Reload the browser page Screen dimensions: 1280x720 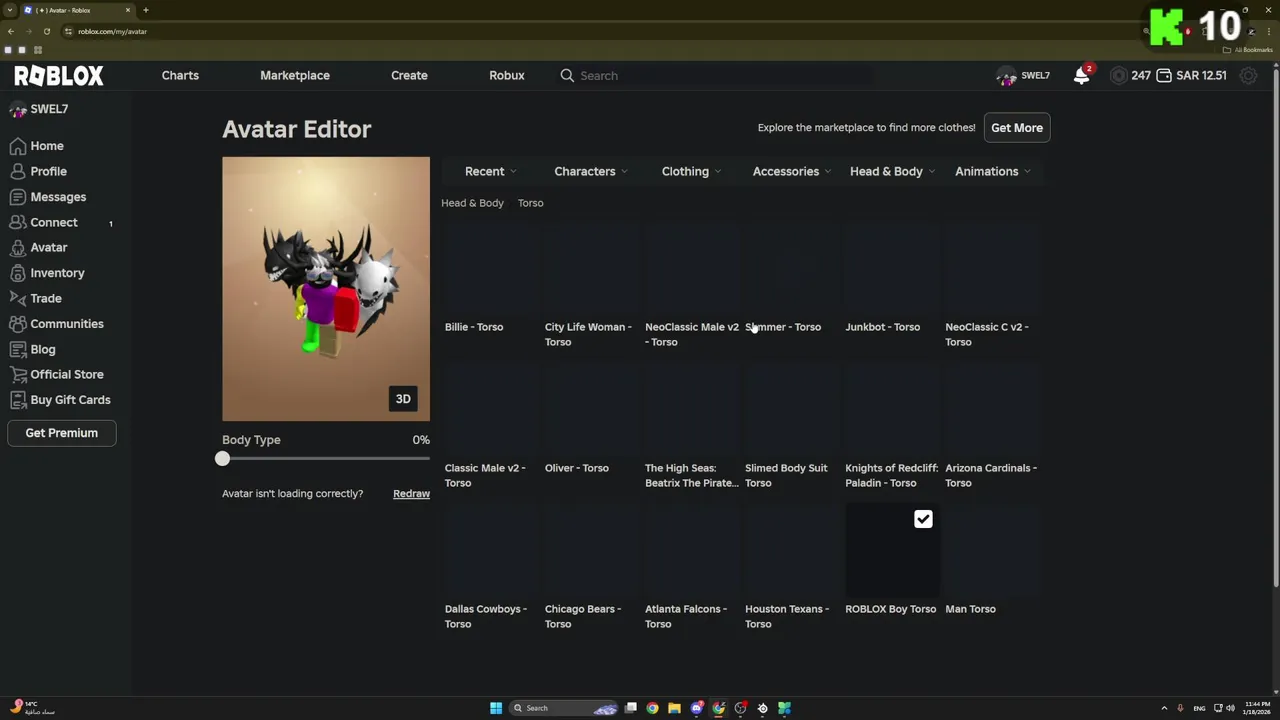coord(46,31)
